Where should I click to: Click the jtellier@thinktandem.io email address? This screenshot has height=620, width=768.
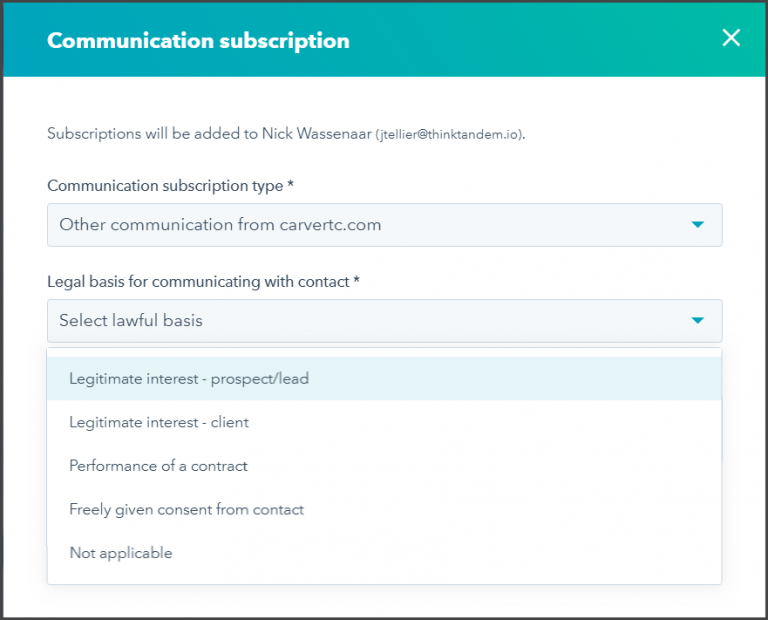click(x=450, y=134)
